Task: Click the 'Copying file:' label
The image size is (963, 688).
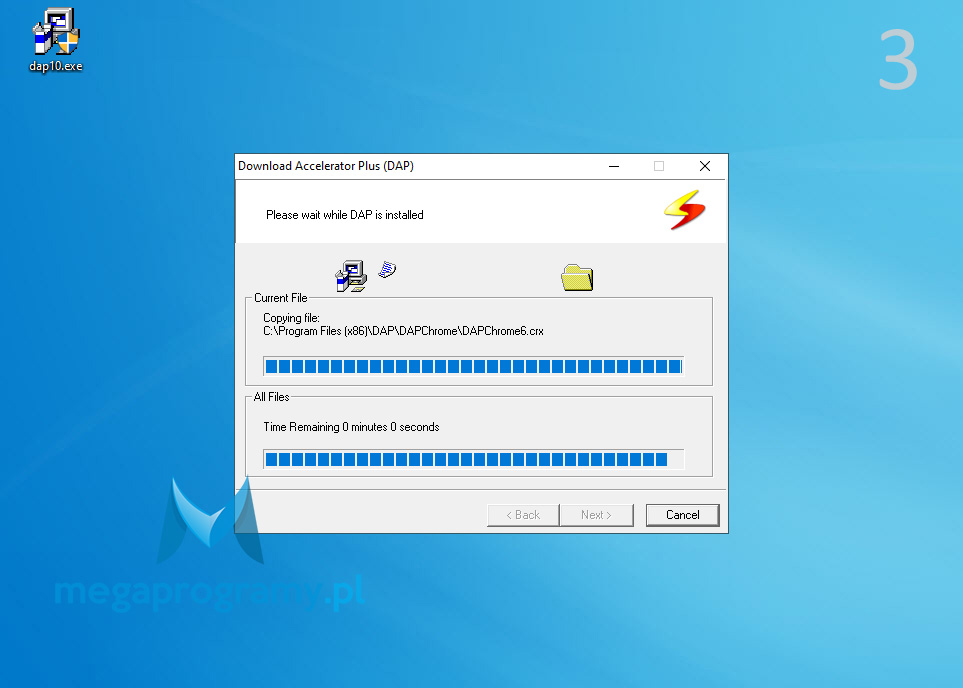Action: click(292, 318)
